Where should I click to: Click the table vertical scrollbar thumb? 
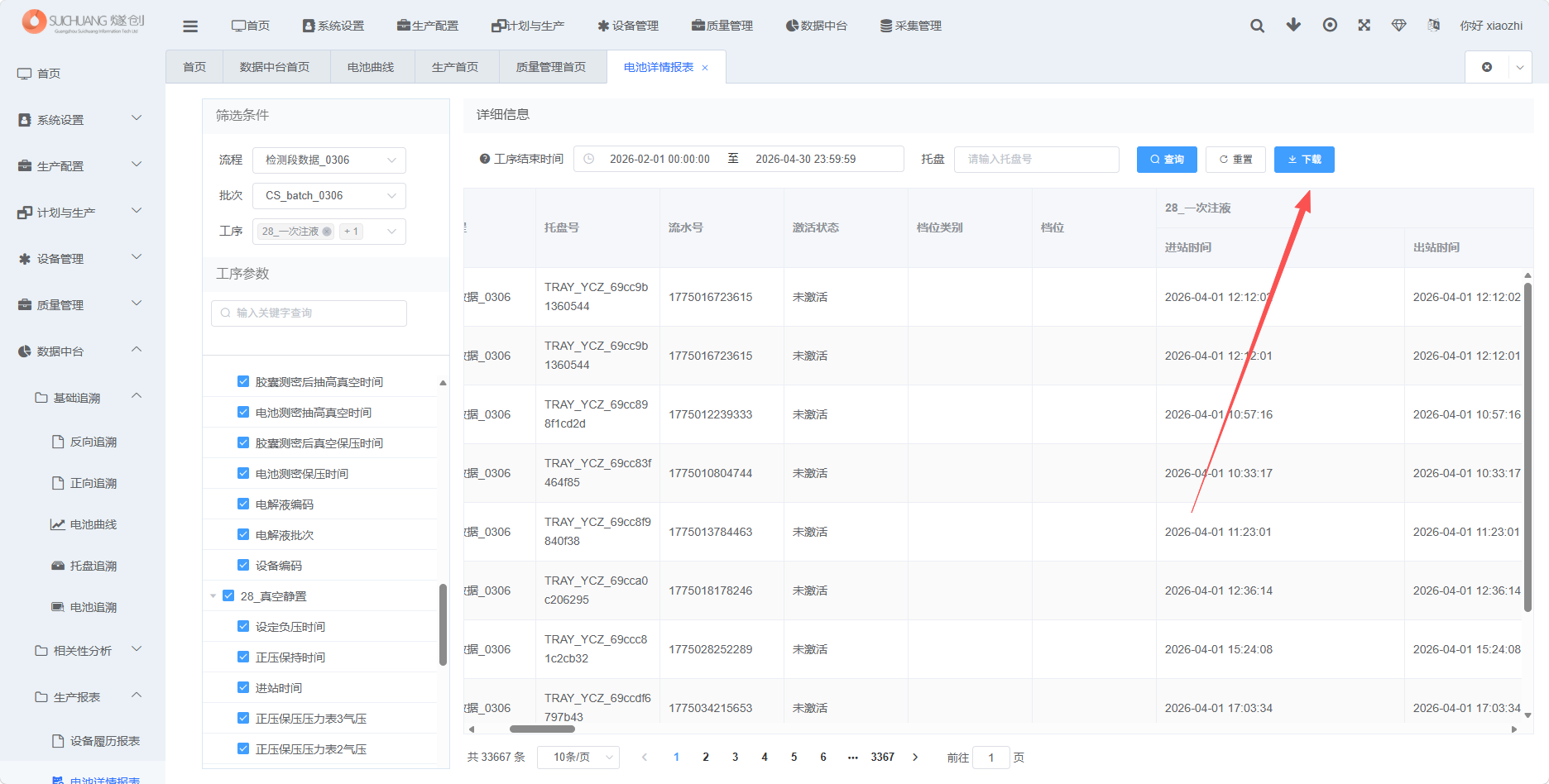[x=1527, y=447]
